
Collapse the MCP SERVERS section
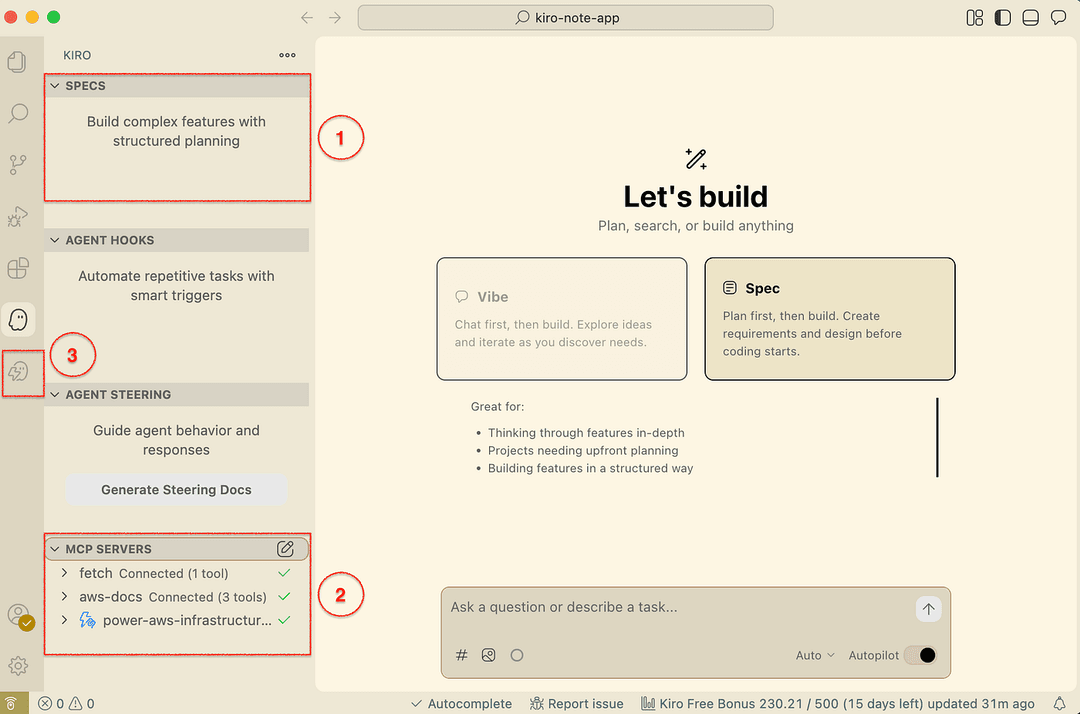click(x=54, y=549)
